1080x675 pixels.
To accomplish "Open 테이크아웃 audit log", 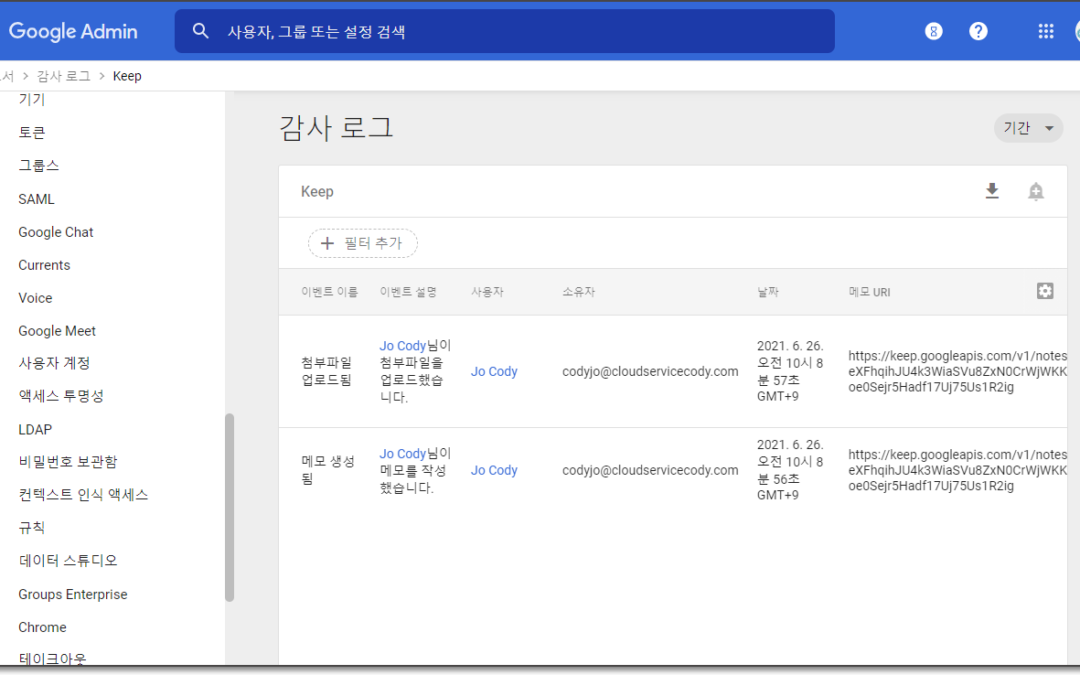I will (x=52, y=658).
